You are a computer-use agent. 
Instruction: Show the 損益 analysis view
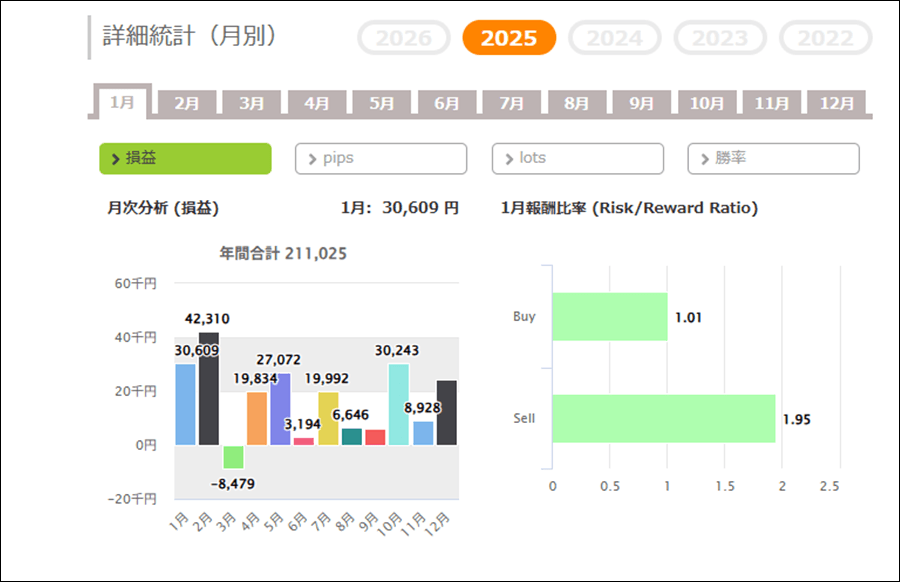(x=185, y=158)
